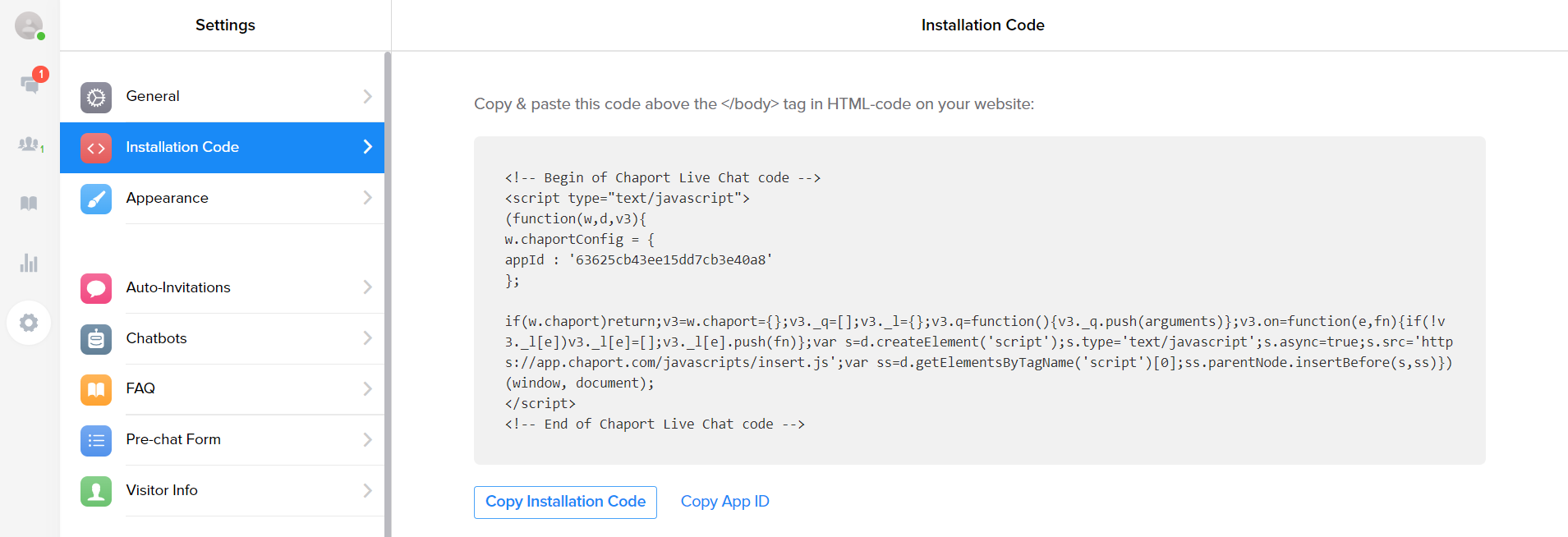1568x537 pixels.
Task: Open the user profile avatar
Action: pos(30,25)
